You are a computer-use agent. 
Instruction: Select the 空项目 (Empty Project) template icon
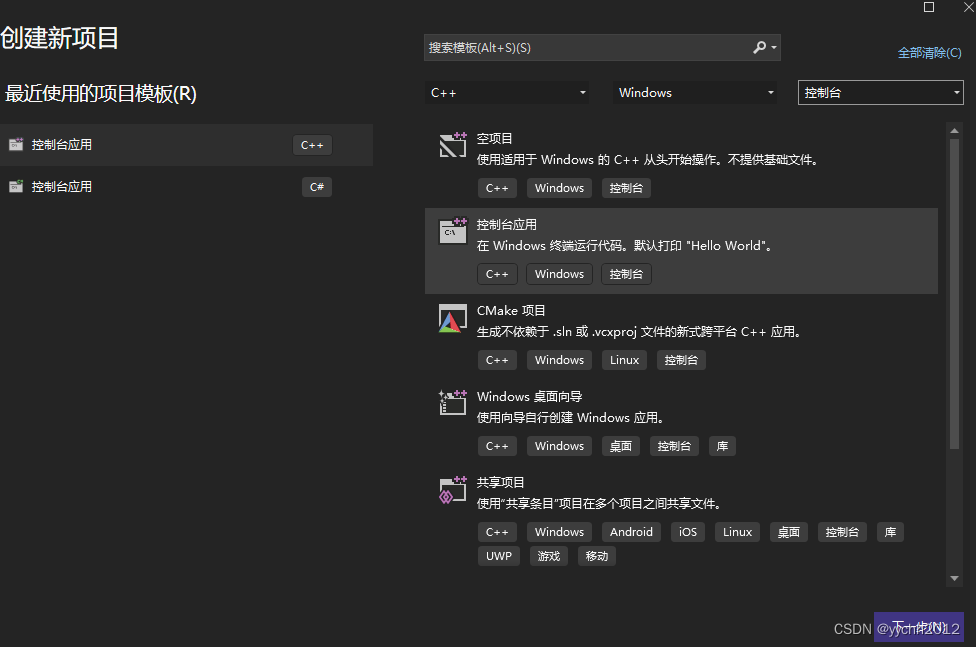point(452,145)
